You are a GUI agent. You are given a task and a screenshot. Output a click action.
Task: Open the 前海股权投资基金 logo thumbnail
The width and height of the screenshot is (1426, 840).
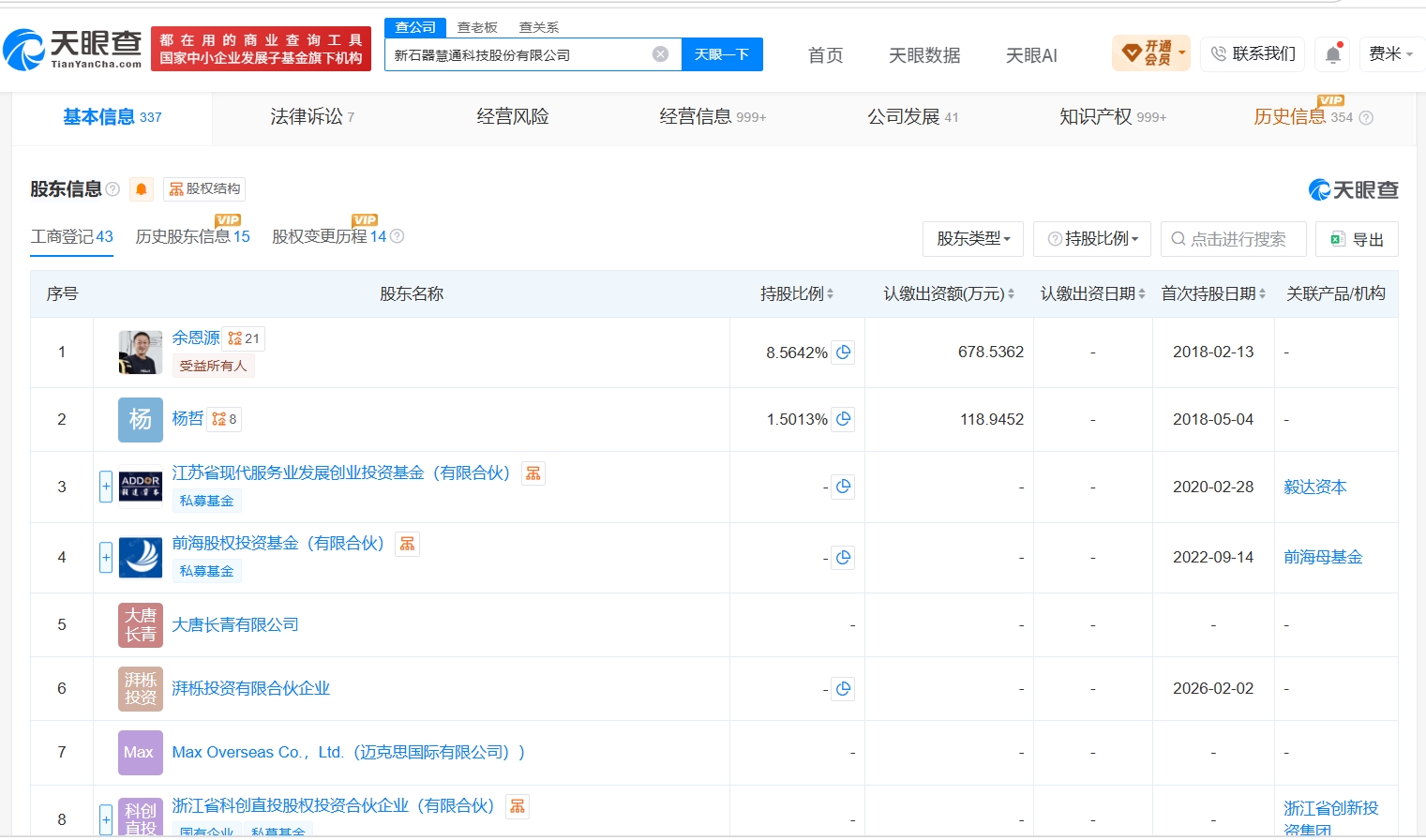141,558
